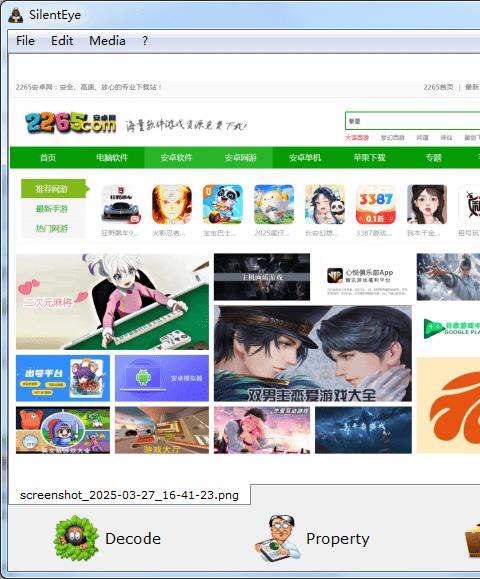480x579 pixels.
Task: Click the pink romance couple game thumbnail
Action: coord(262,430)
